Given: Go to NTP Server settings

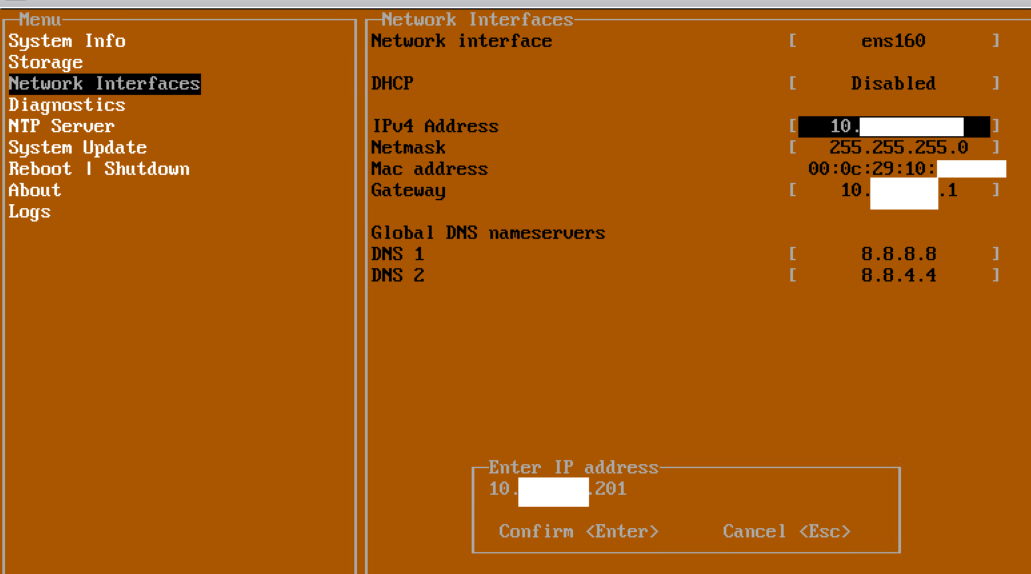Looking at the screenshot, I should 62,126.
